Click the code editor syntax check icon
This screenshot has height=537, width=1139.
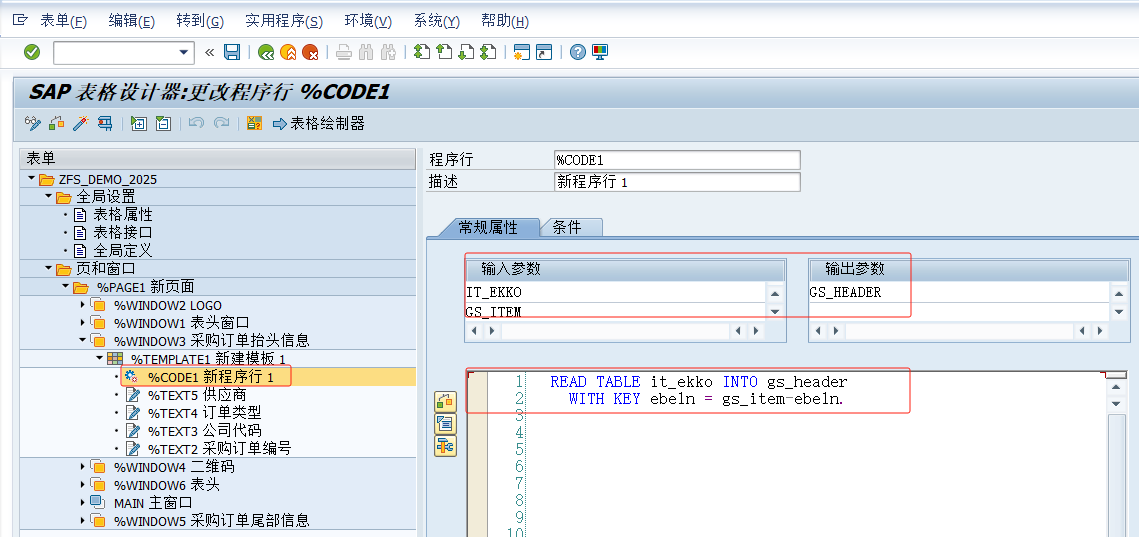point(445,401)
